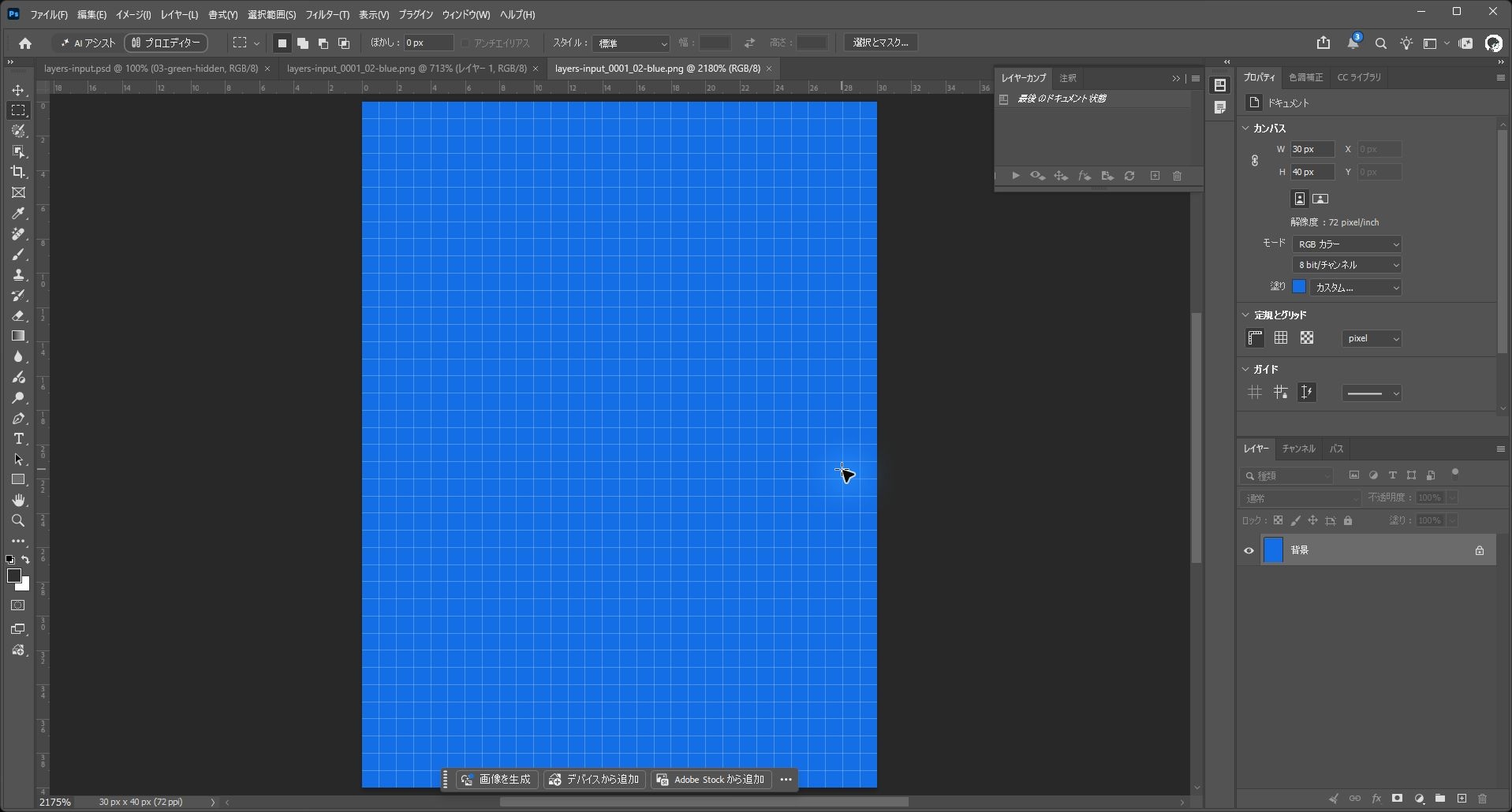This screenshot has height=812, width=1512.
Task: Select the Pen tool
Action: 18,419
